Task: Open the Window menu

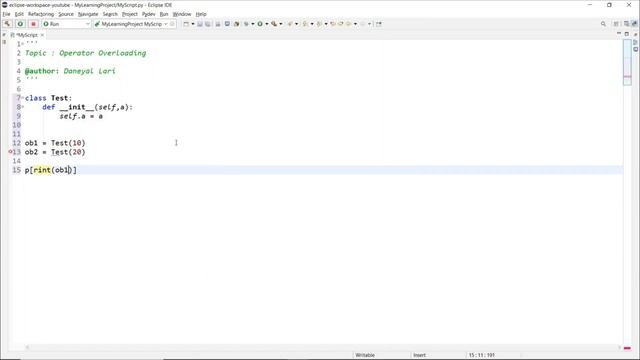Action: click(182, 14)
